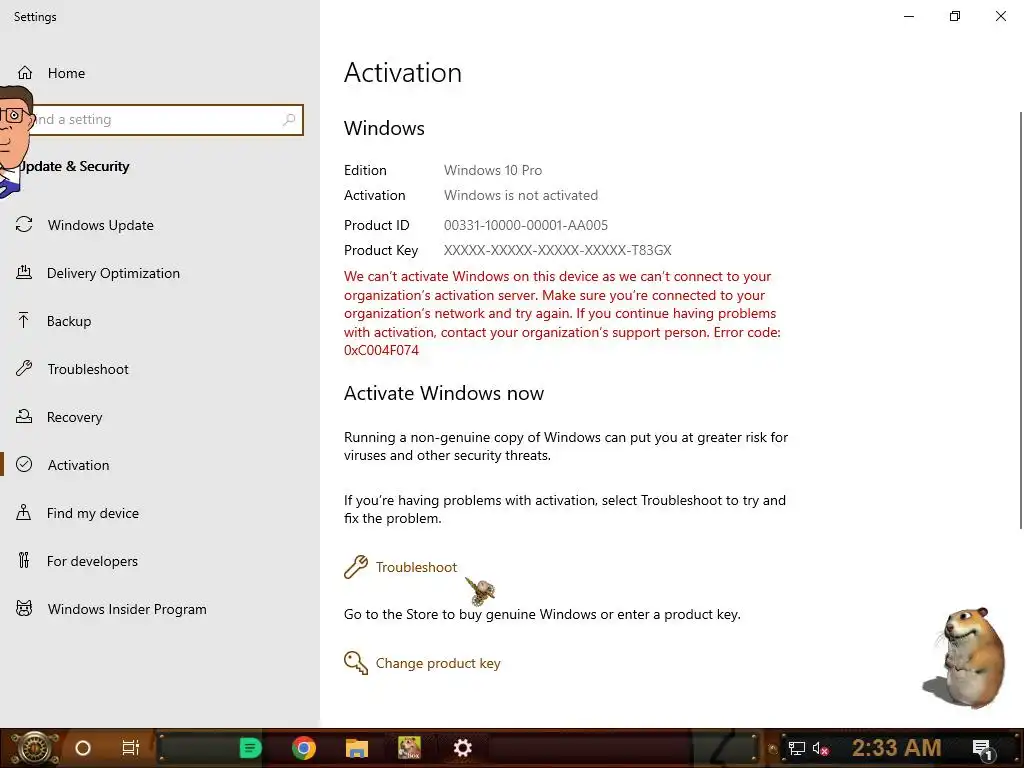
Task: Open Task View on taskbar
Action: (x=131, y=748)
